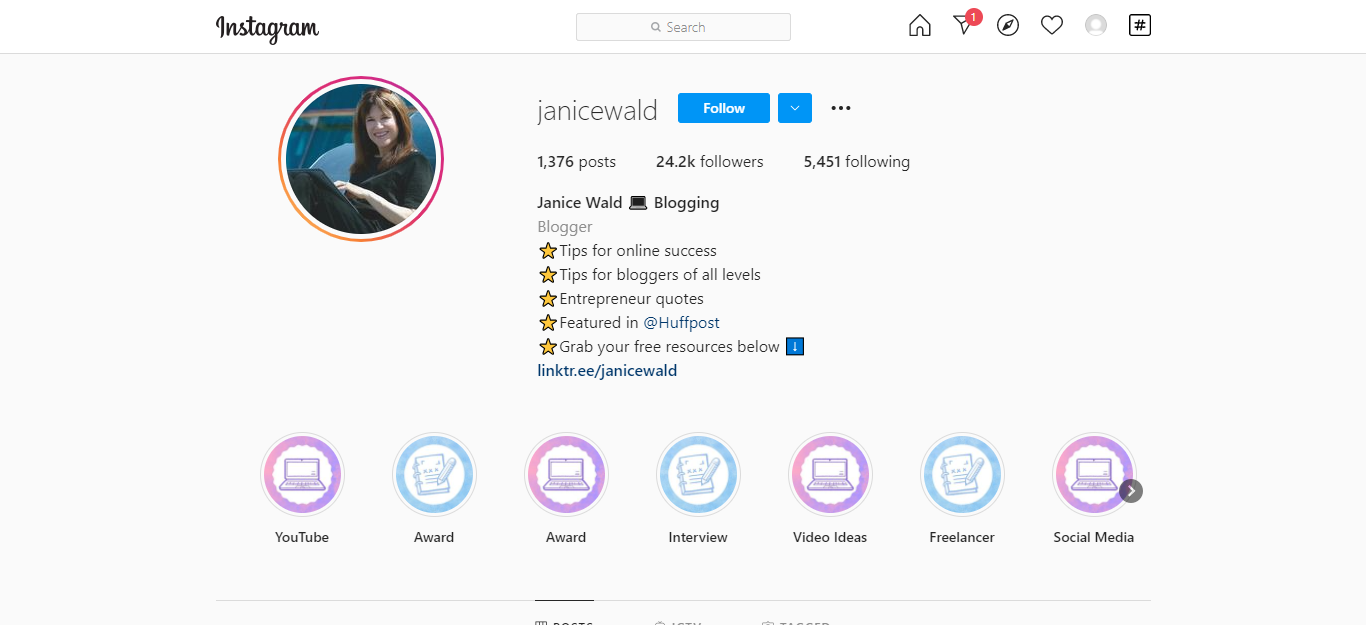View the 24.2k followers list

point(709,162)
